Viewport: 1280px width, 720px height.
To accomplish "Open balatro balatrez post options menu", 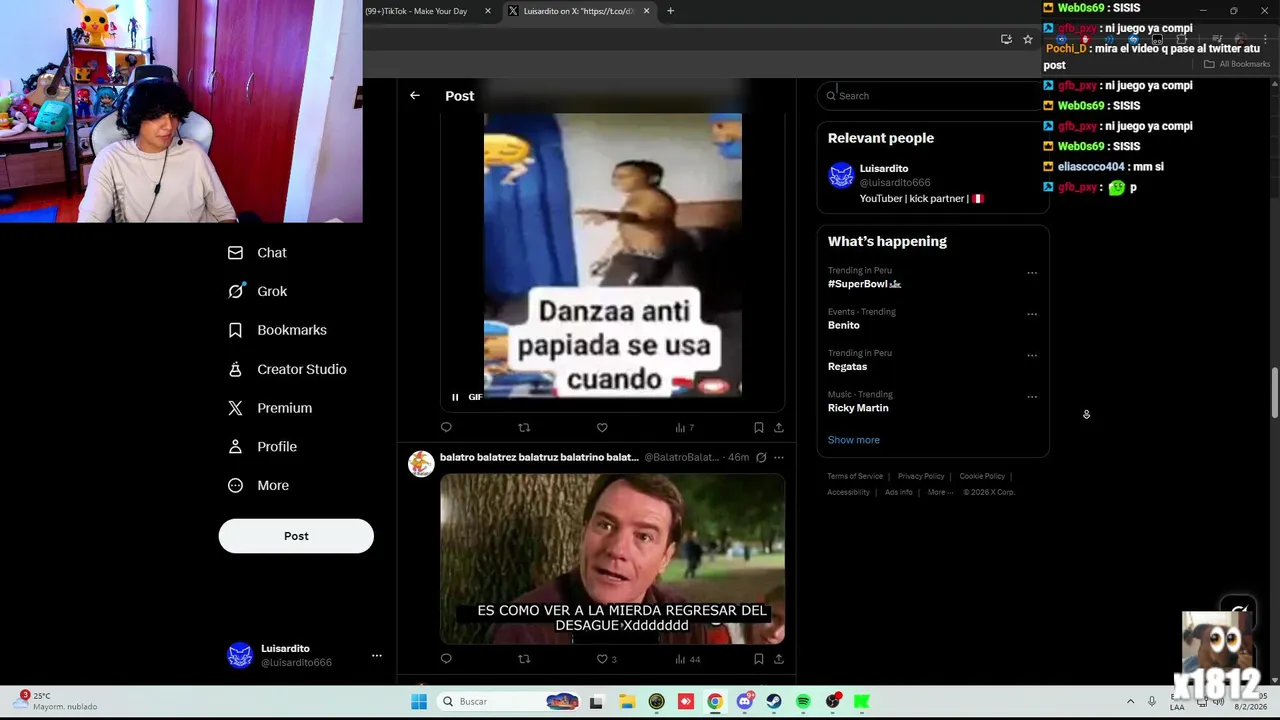I will [x=779, y=458].
